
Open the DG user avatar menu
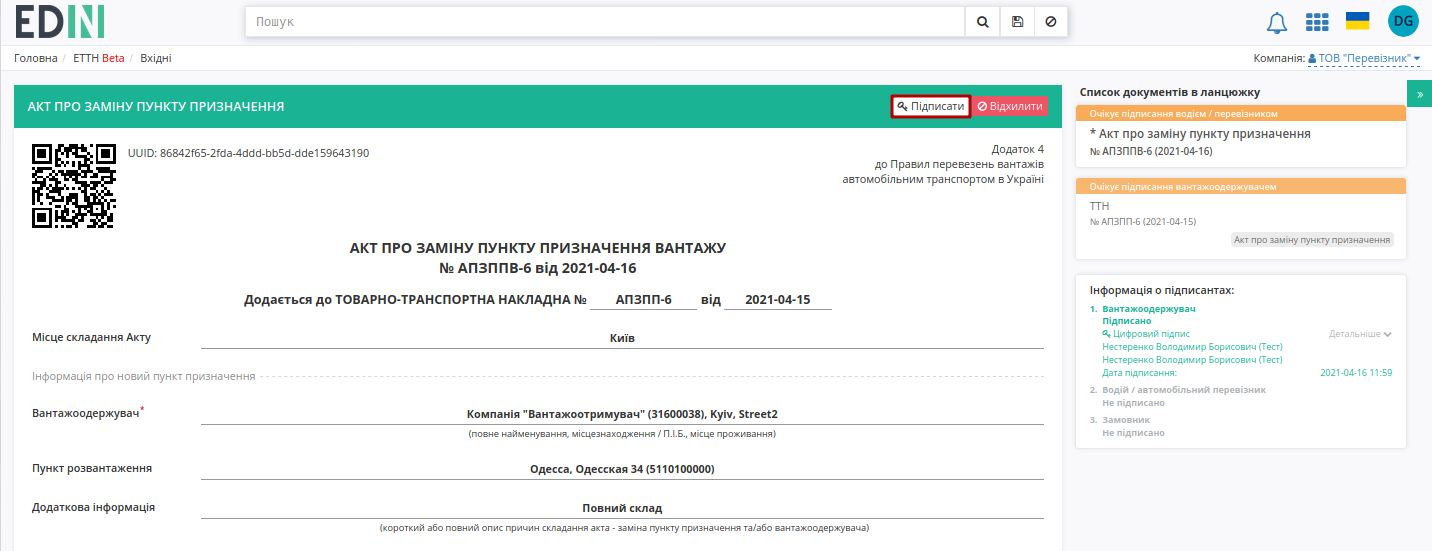(x=1403, y=21)
